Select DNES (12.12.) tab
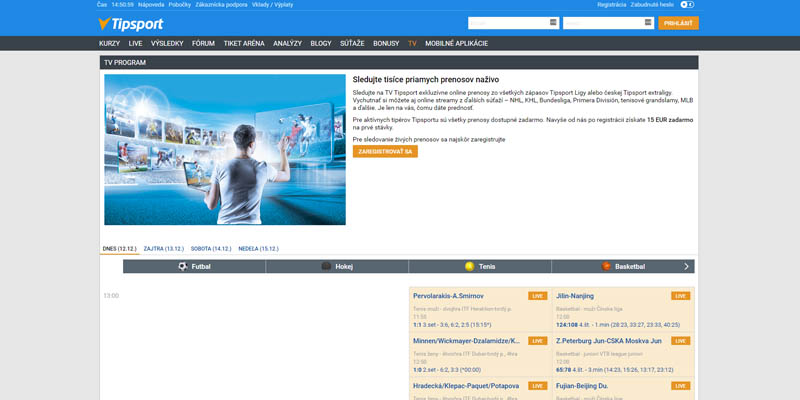This screenshot has height=400, width=800. pos(119,248)
